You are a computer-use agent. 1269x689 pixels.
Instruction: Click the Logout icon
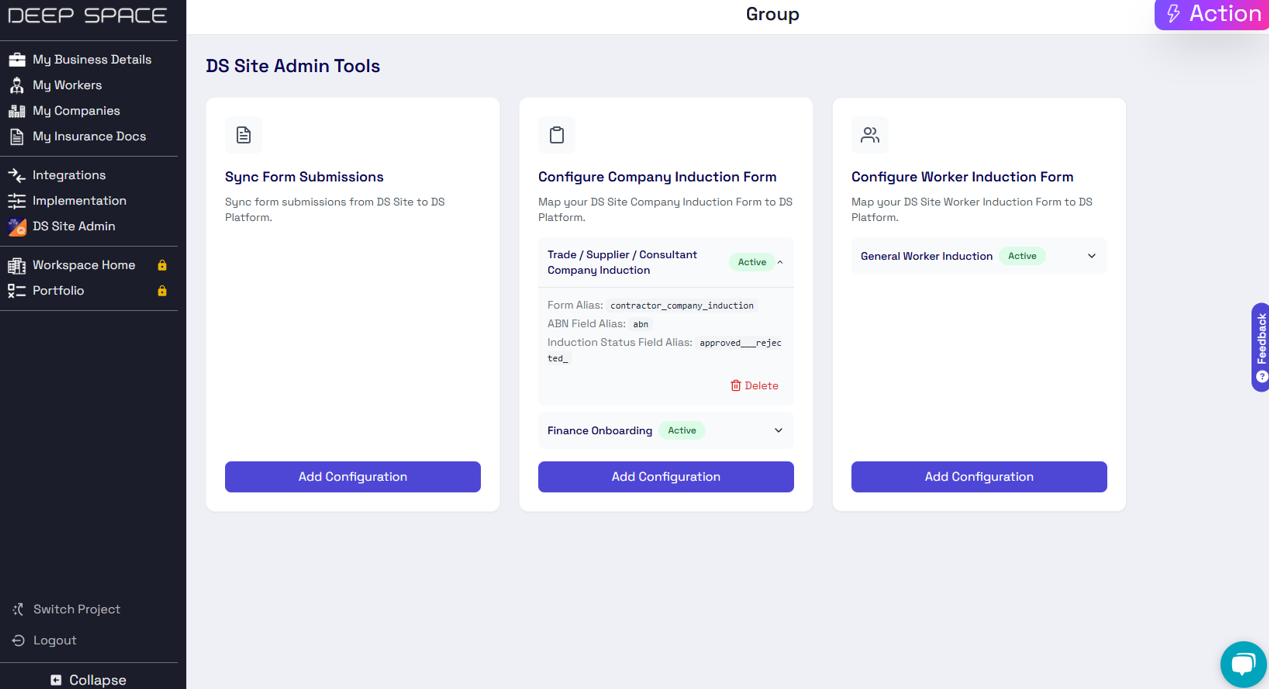[x=18, y=640]
